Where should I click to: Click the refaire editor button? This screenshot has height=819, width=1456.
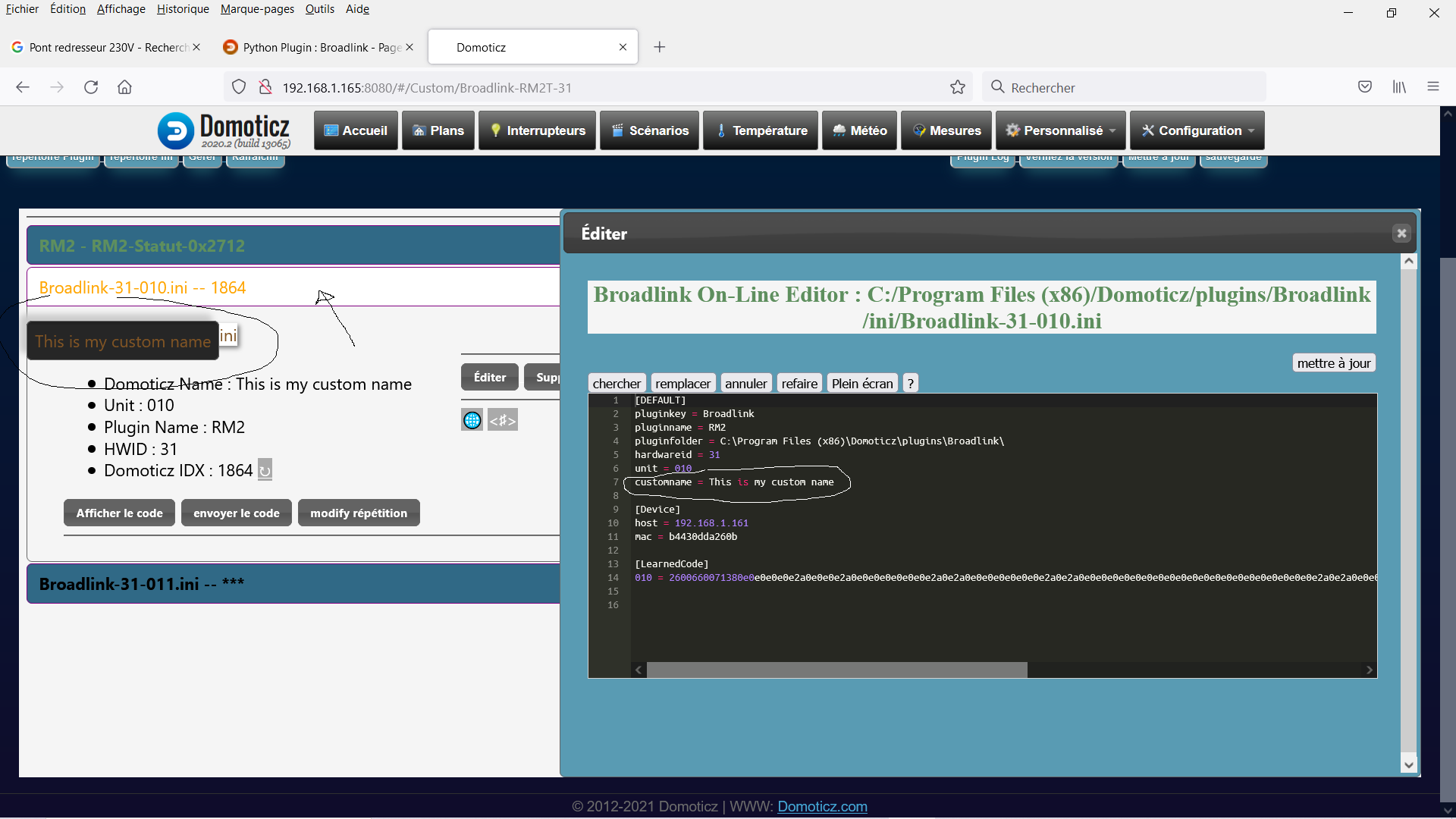799,384
